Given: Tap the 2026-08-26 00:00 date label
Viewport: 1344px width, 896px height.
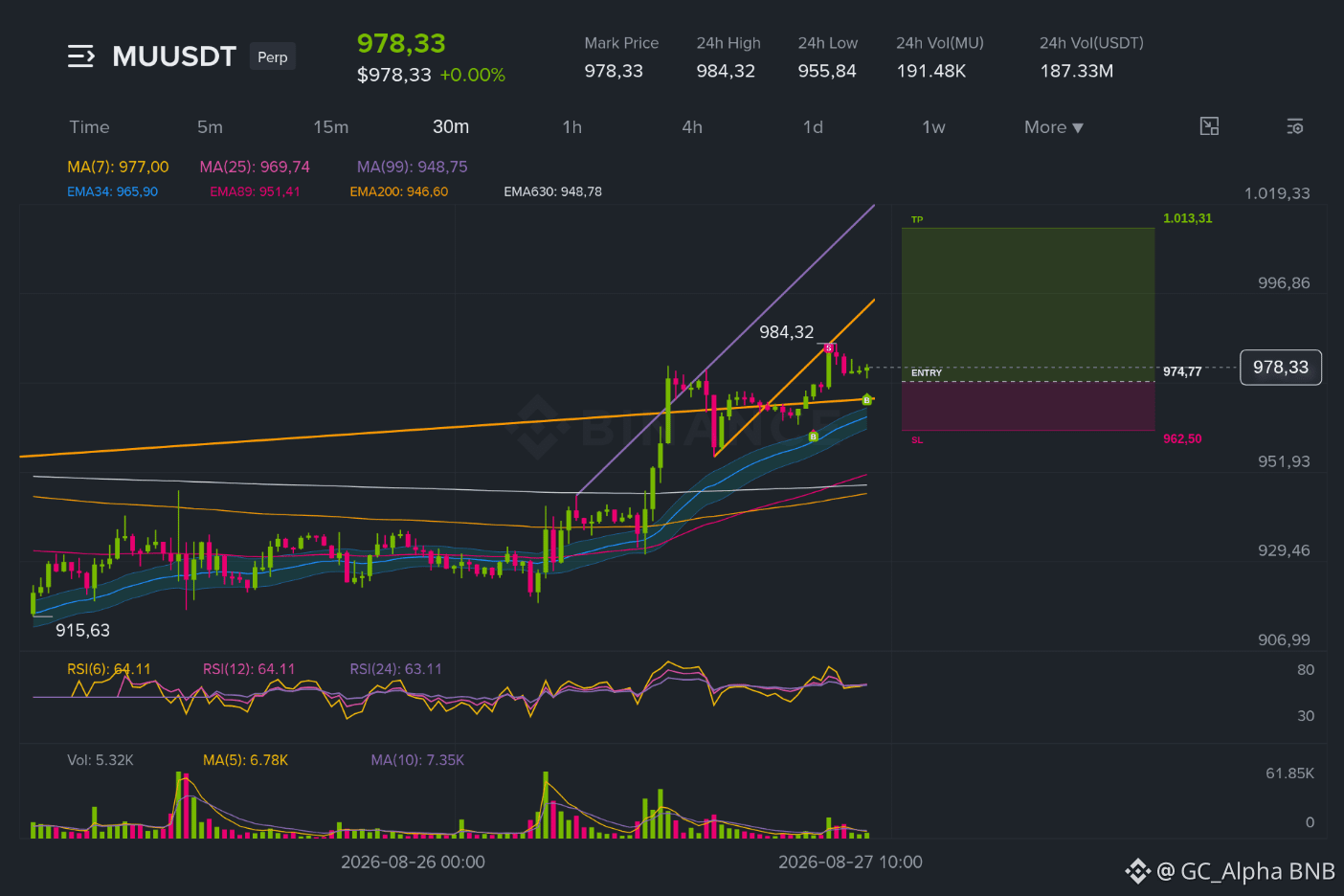Looking at the screenshot, I should click(x=413, y=862).
